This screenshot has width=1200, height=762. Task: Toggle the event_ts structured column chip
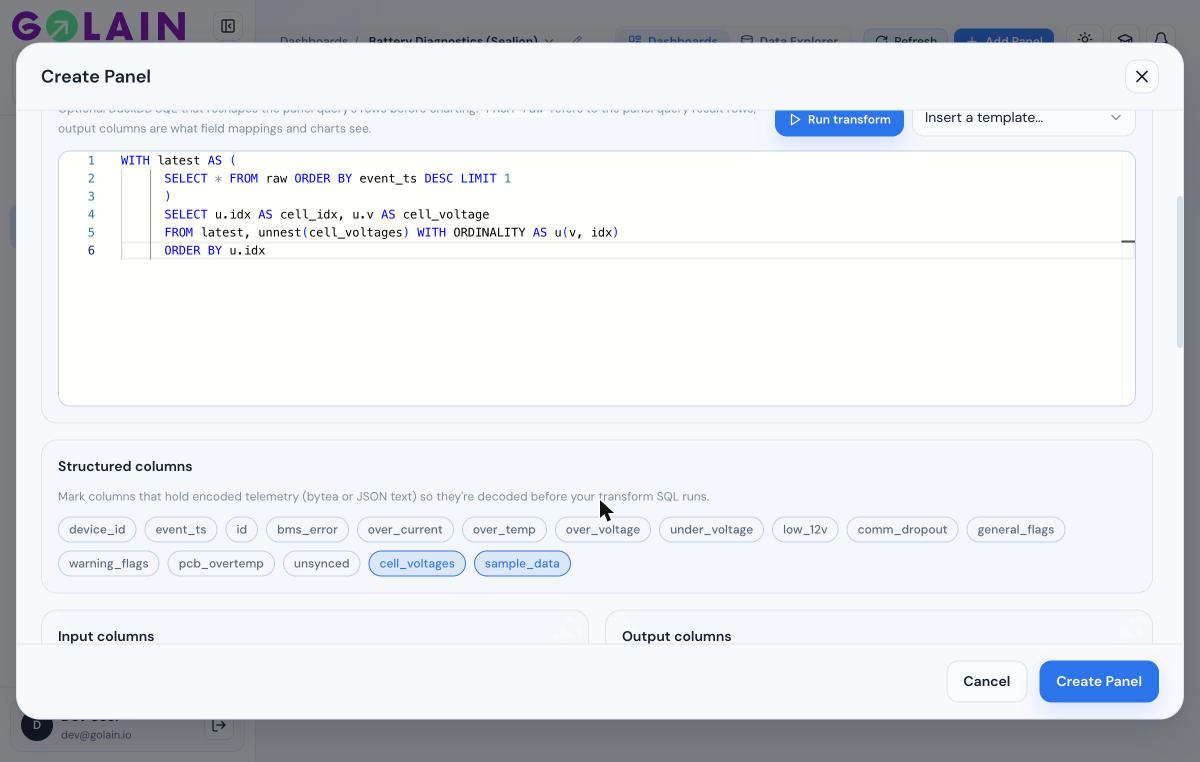(x=181, y=529)
